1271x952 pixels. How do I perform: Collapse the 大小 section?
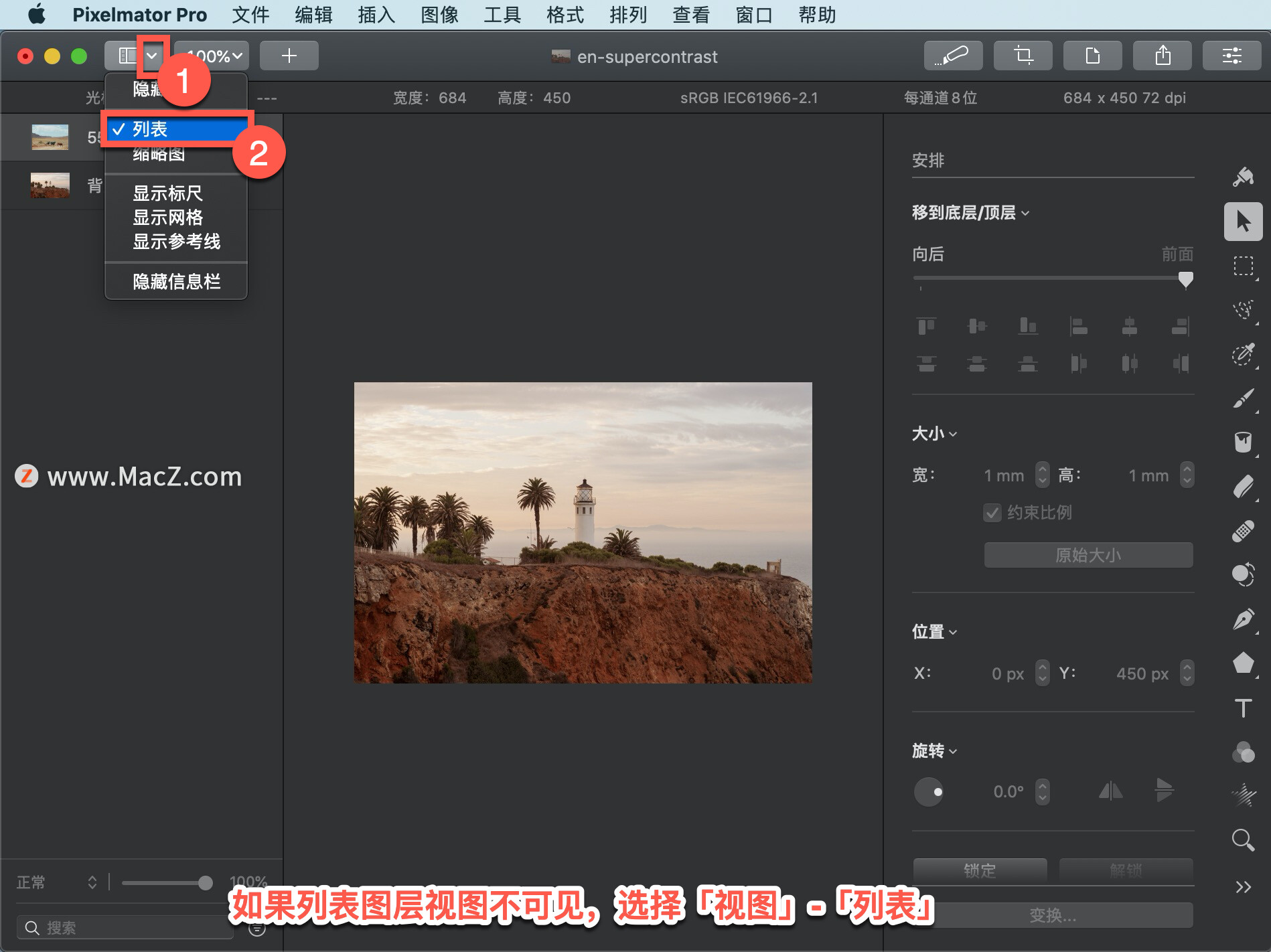point(934,434)
